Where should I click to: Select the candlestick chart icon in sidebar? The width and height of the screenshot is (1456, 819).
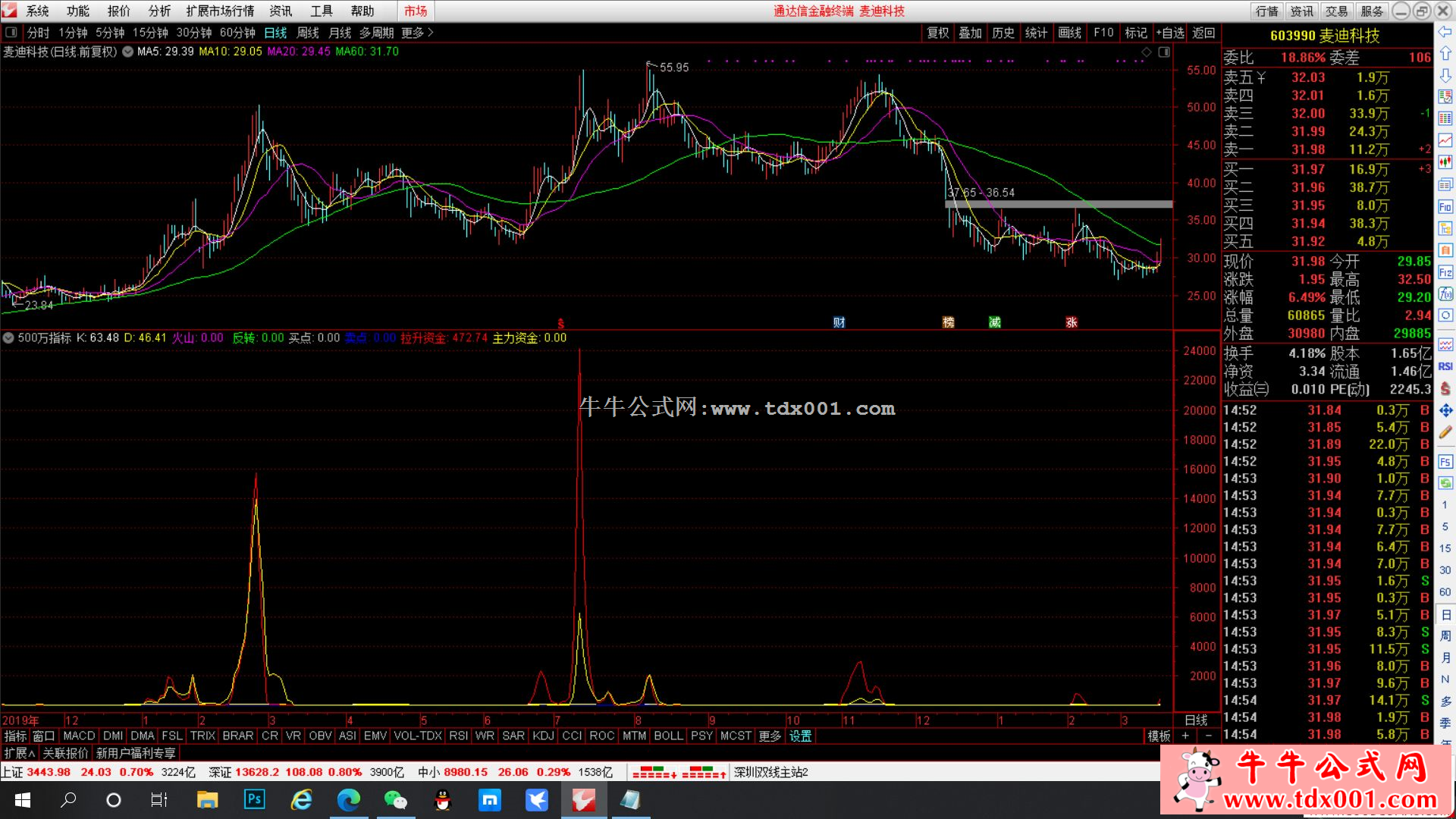click(1445, 162)
